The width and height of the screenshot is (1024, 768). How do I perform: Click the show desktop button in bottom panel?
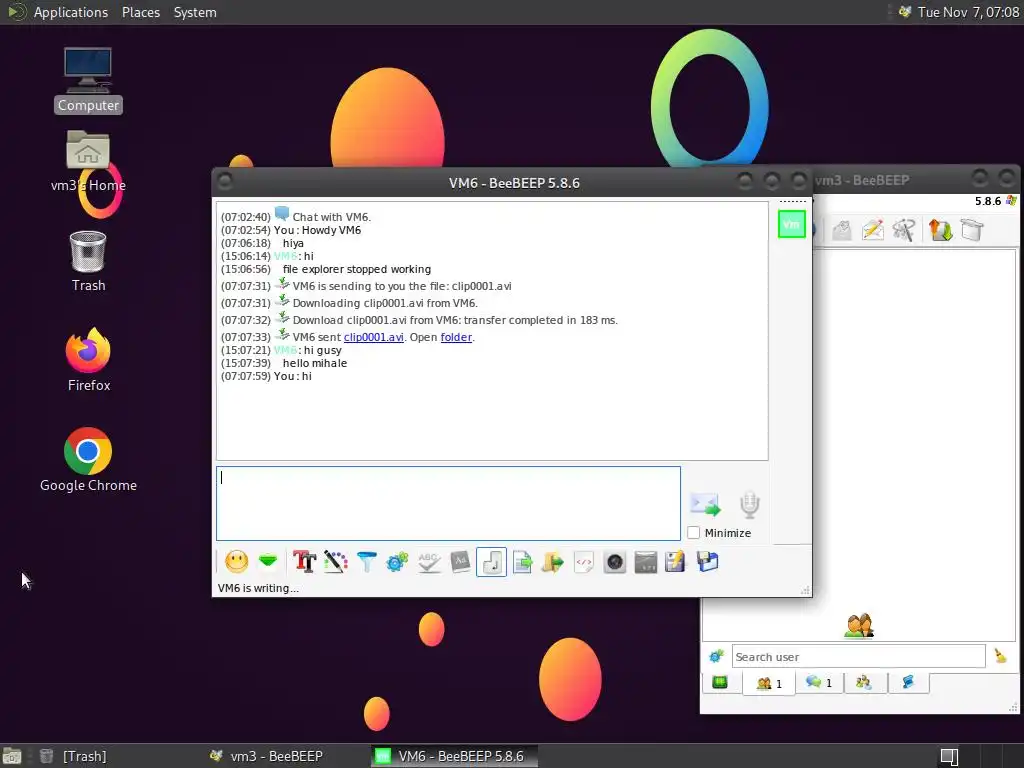pyautogui.click(x=949, y=756)
